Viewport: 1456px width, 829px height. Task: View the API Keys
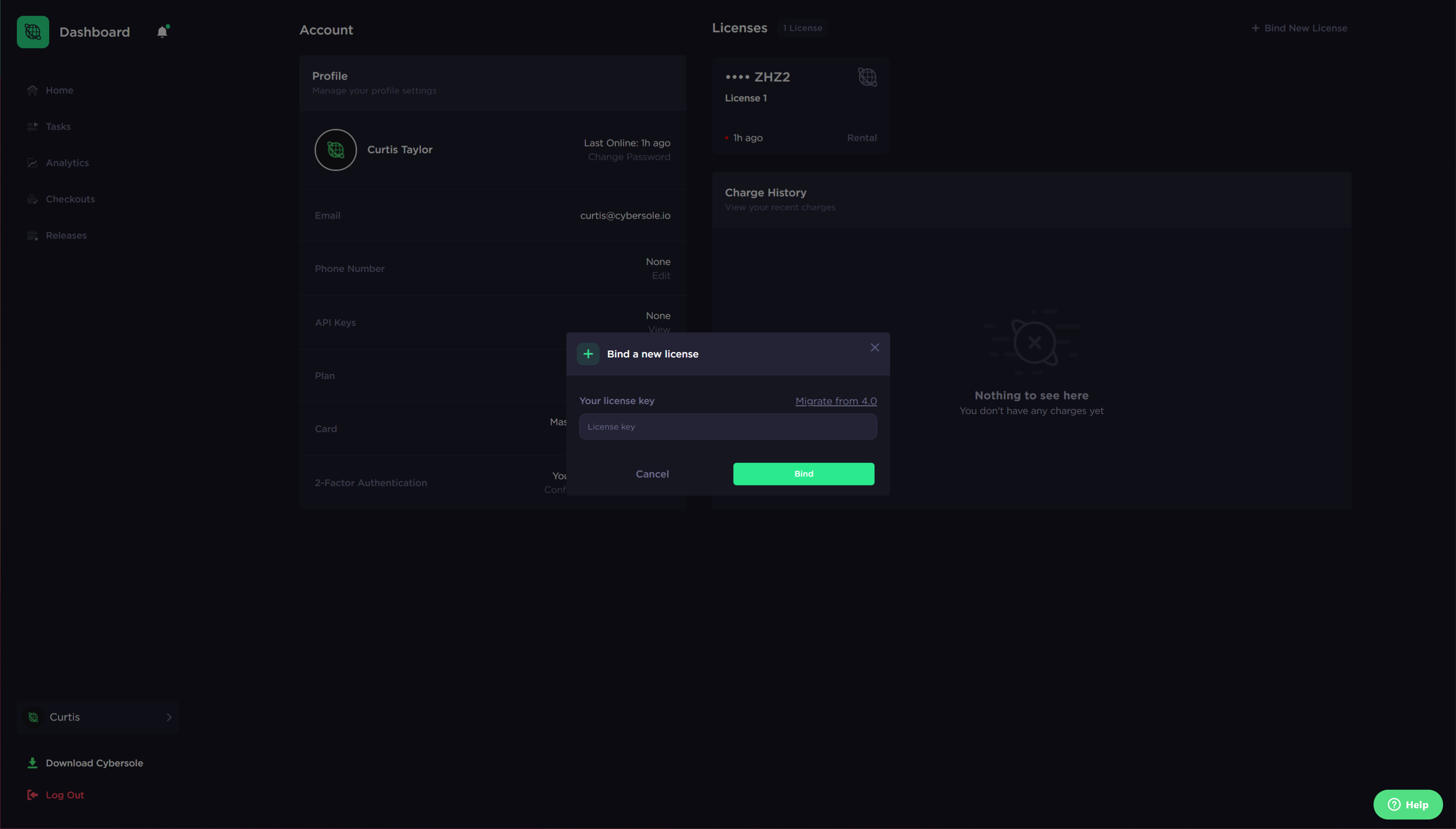[659, 329]
